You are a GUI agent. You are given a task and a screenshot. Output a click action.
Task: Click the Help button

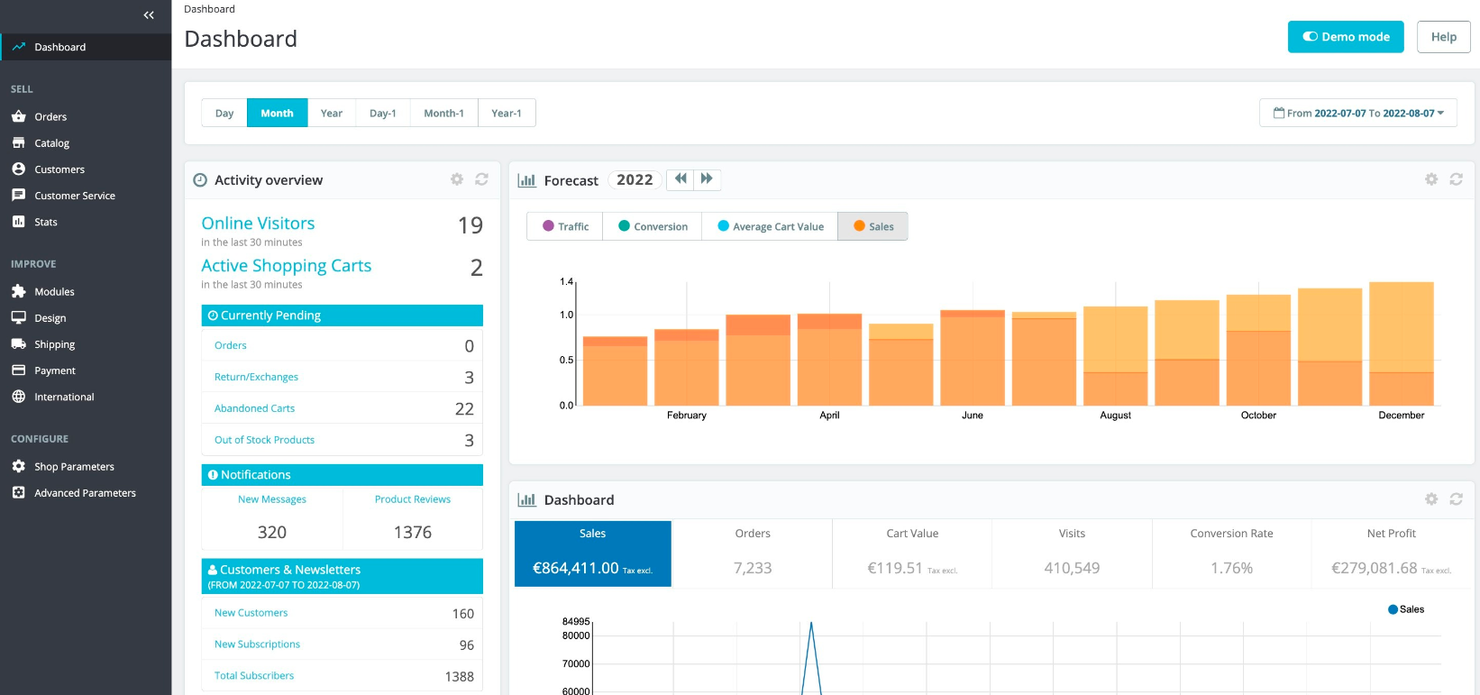pos(1443,36)
